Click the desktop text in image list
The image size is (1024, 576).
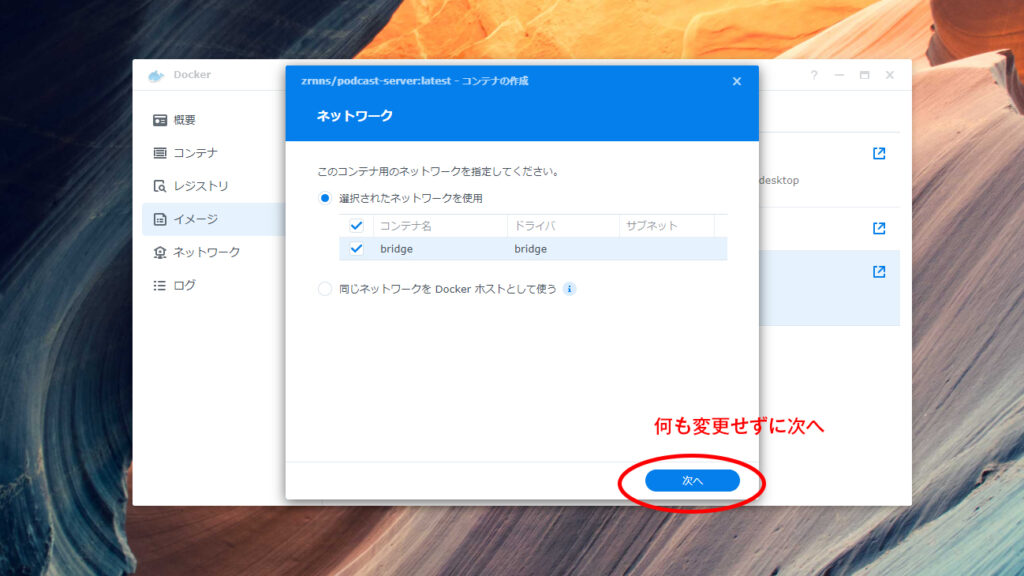coord(779,180)
